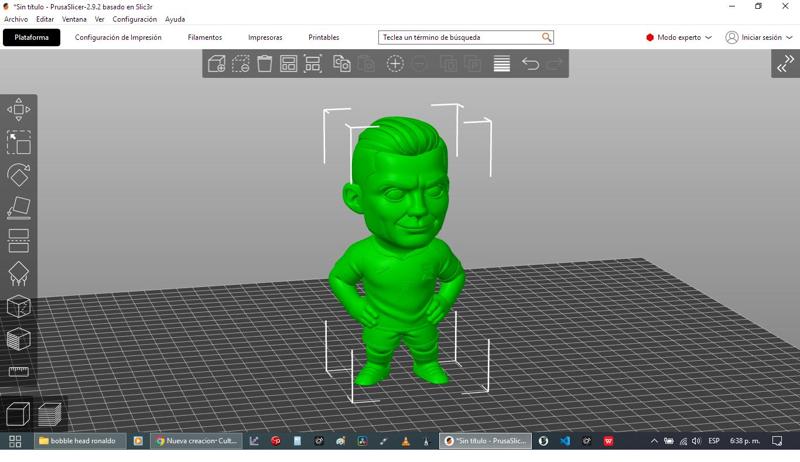Image resolution: width=800 pixels, height=462 pixels.
Task: Click the ESP language indicator
Action: pyautogui.click(x=714, y=441)
